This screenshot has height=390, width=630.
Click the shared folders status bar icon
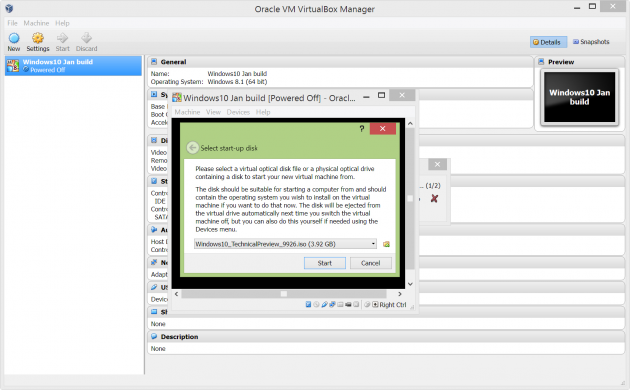340,304
